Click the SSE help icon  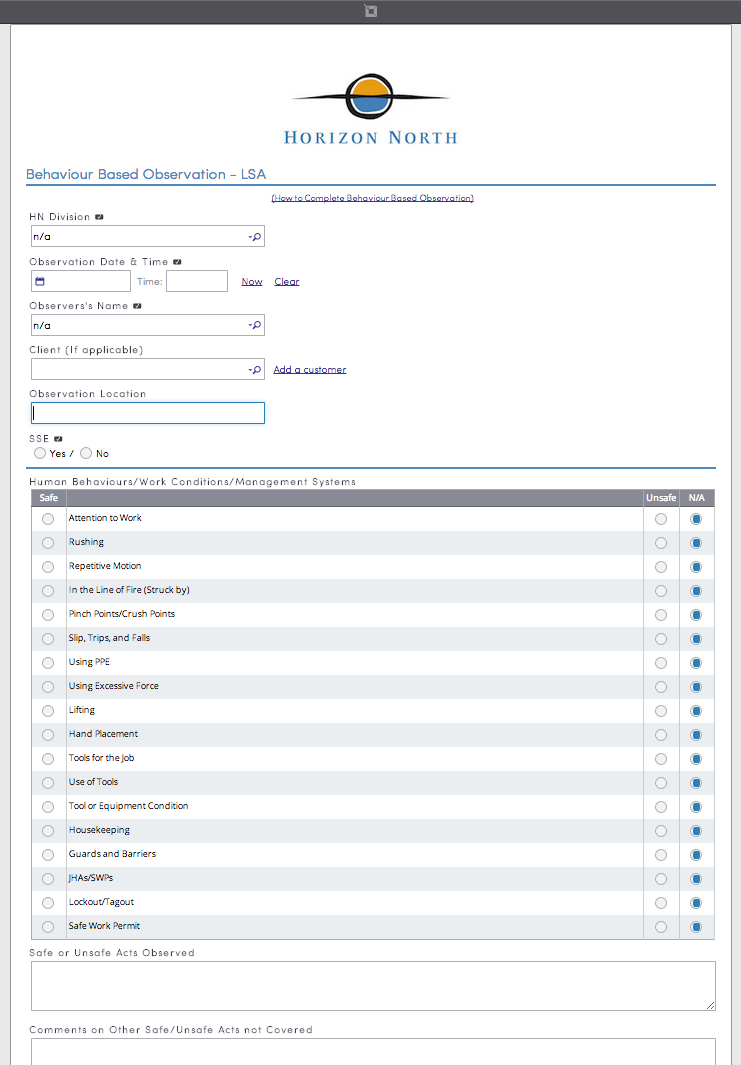click(58, 439)
